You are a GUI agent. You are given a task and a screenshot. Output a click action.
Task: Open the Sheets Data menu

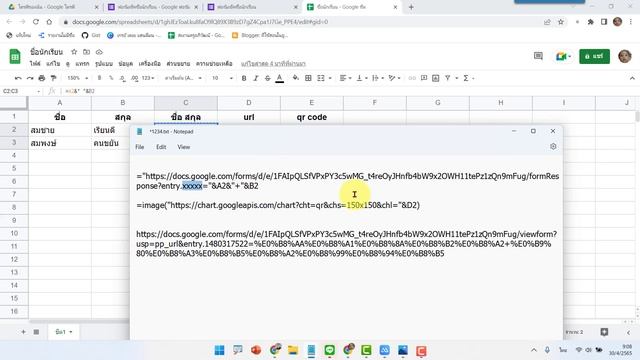tap(125, 64)
